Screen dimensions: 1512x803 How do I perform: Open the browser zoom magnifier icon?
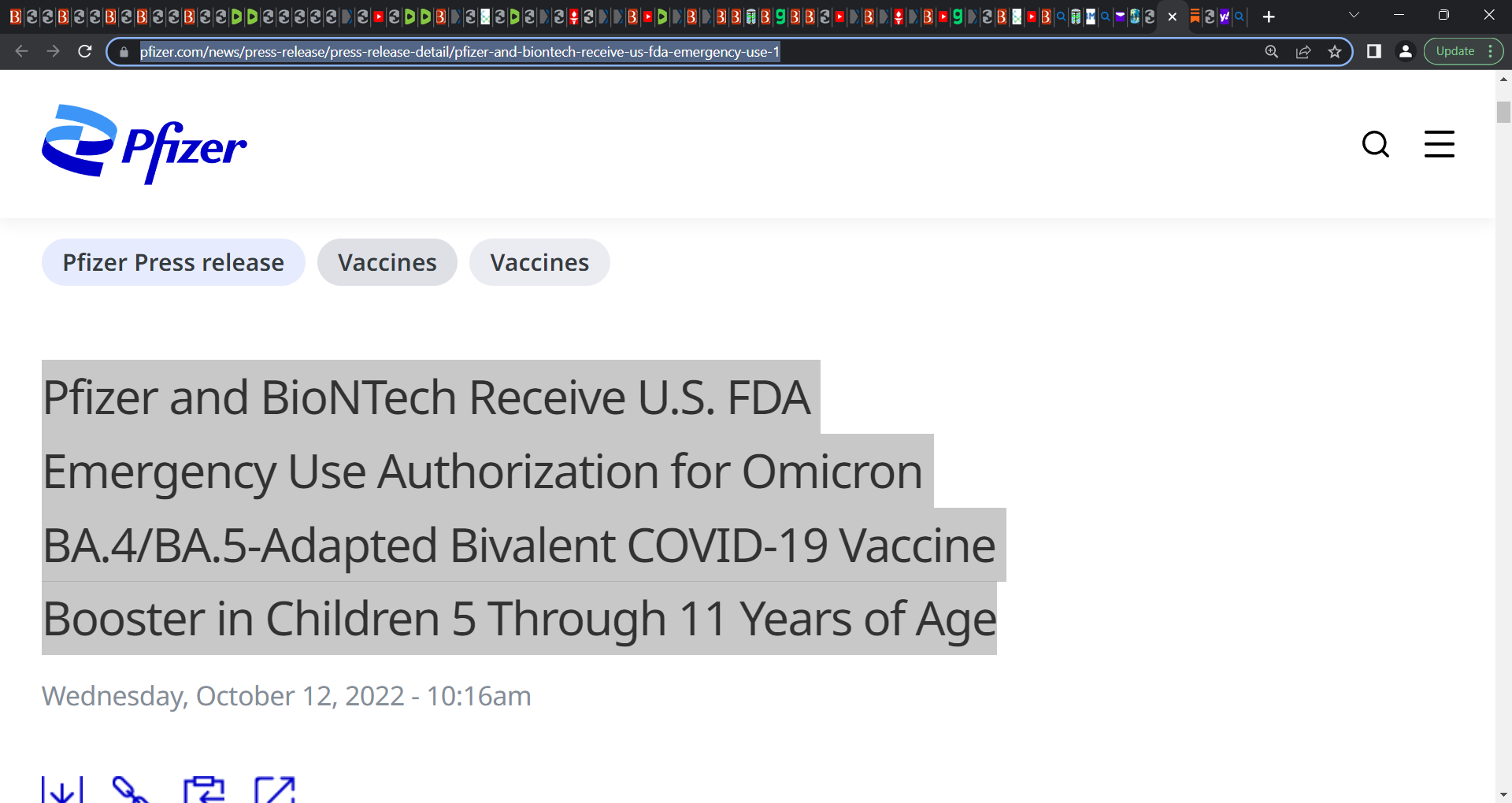click(1272, 52)
